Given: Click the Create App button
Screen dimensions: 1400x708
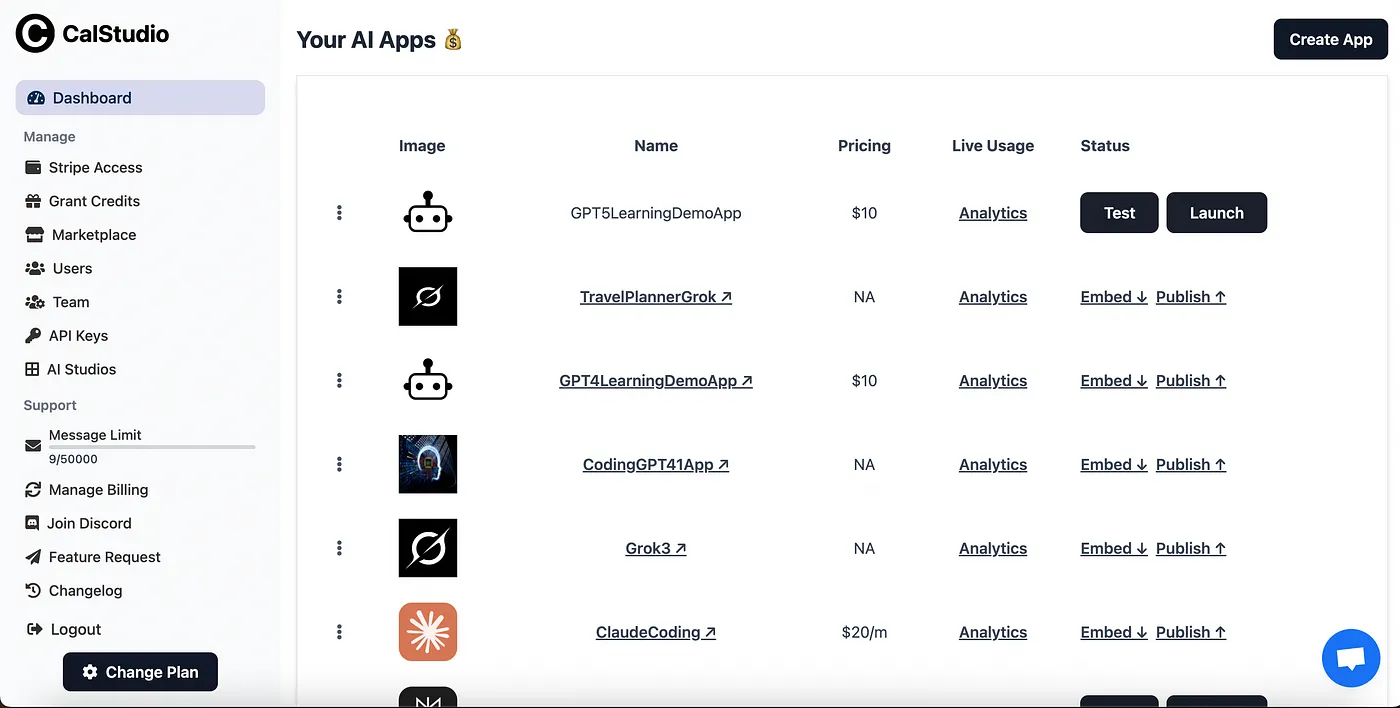Looking at the screenshot, I should click(x=1330, y=39).
